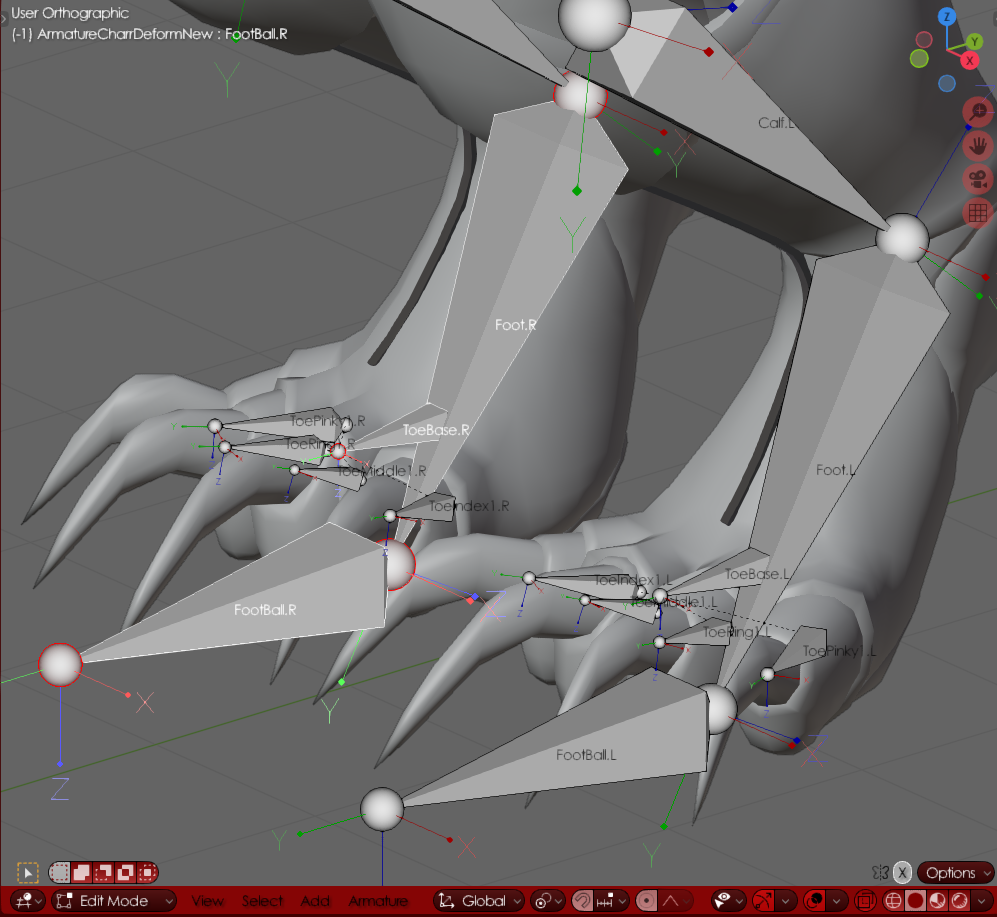Choose the 'extend selection' mode icon
Viewport: 997px width, 917px height.
[81, 872]
